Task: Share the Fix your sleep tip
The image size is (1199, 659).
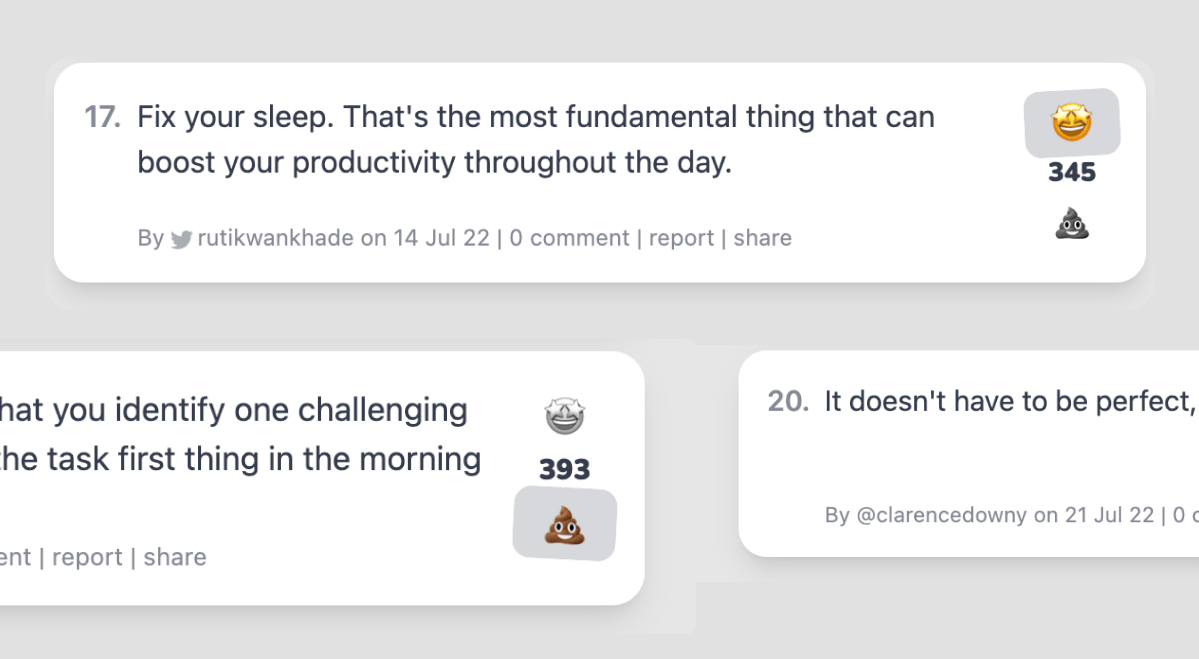Action: coord(762,238)
